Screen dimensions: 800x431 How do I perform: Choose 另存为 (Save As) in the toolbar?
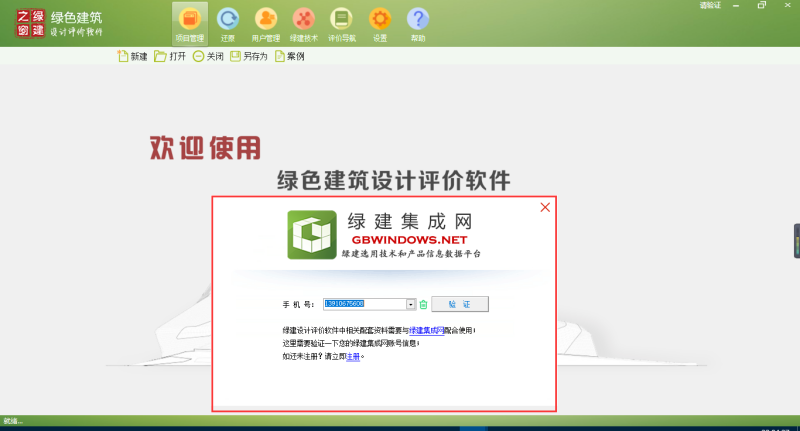249,57
